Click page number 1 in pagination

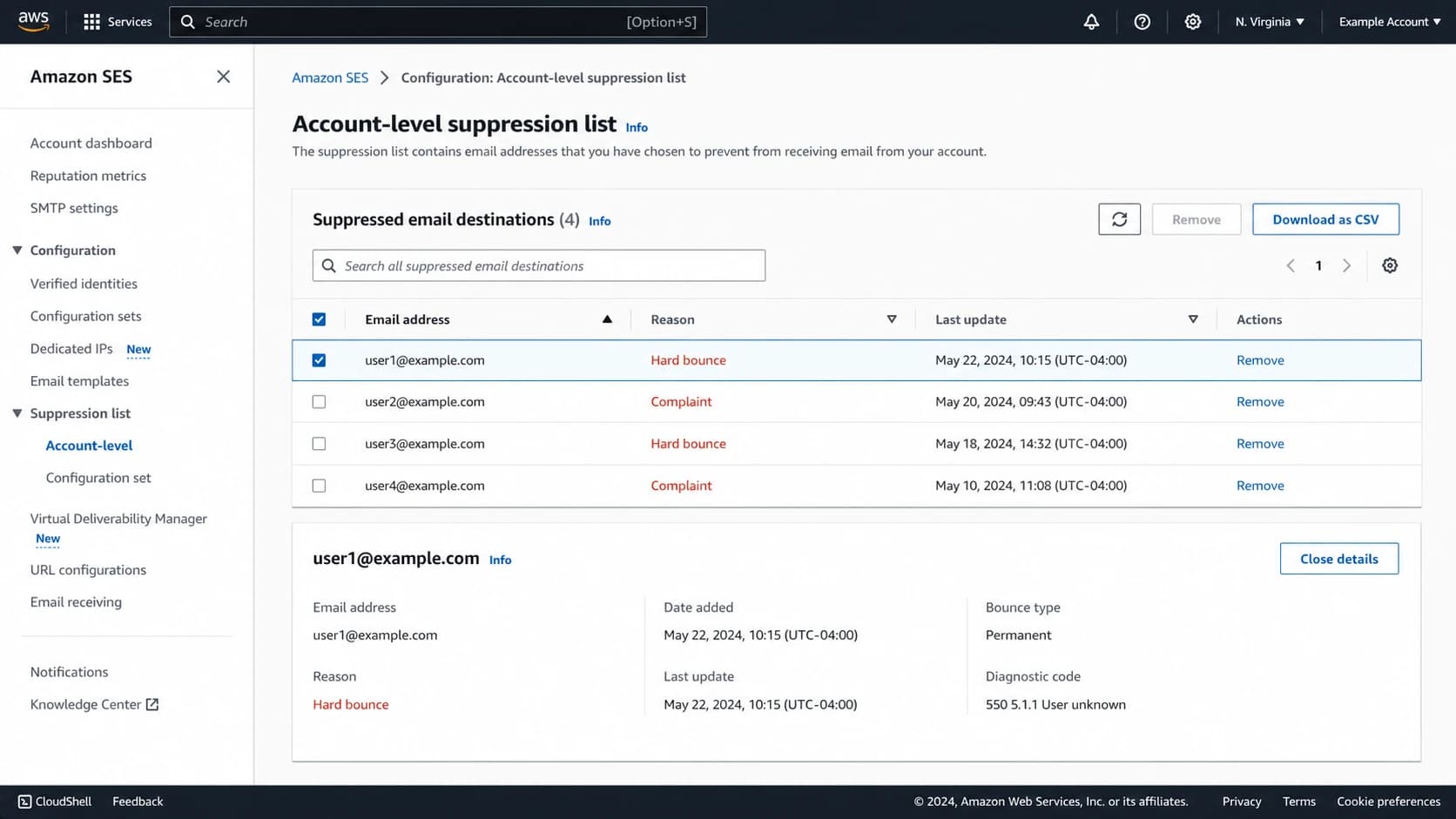click(x=1318, y=265)
